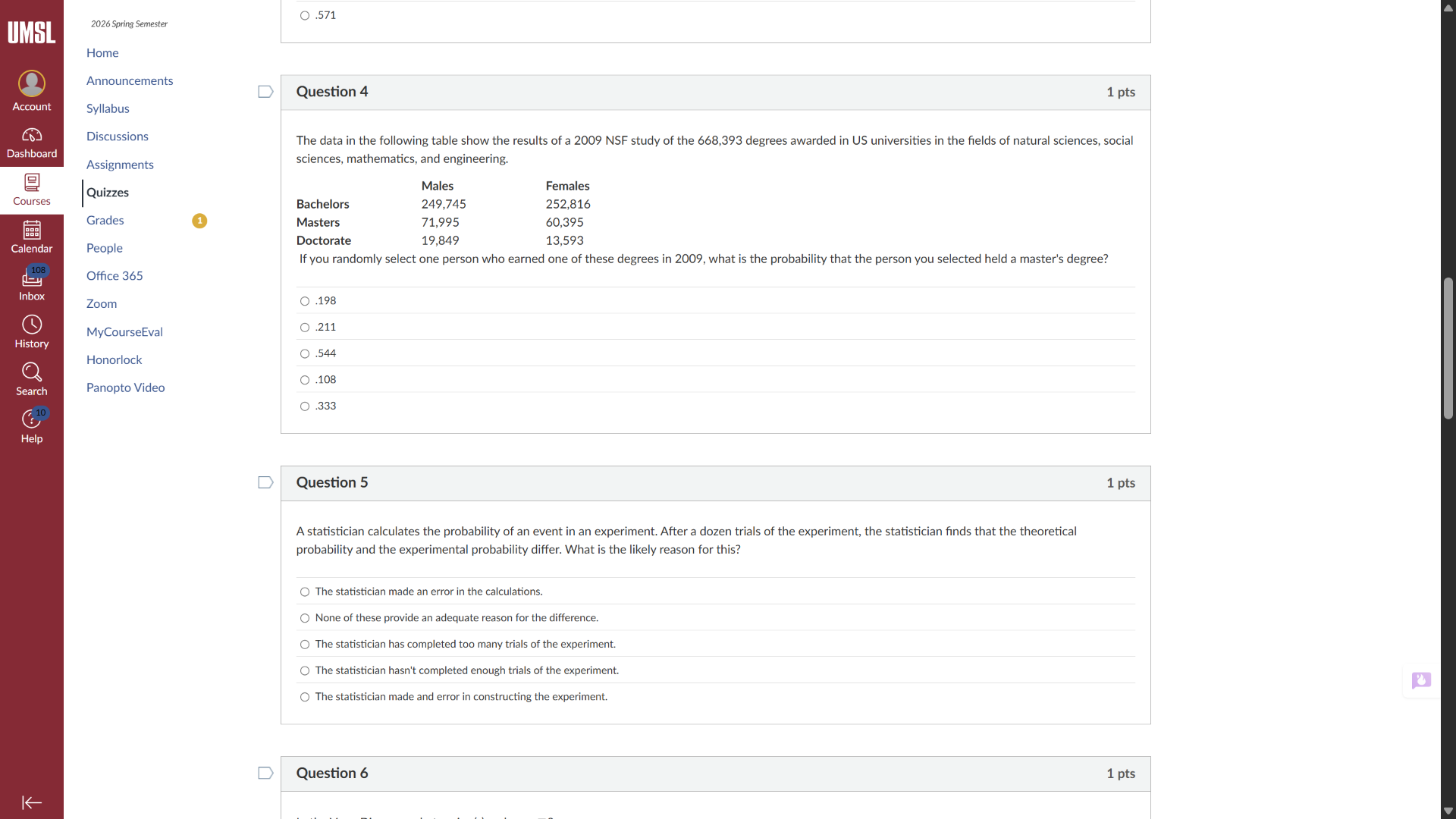Screen dimensions: 1456x819
Task: Select 'hasn't completed enough trials' in Question 5
Action: [x=304, y=670]
